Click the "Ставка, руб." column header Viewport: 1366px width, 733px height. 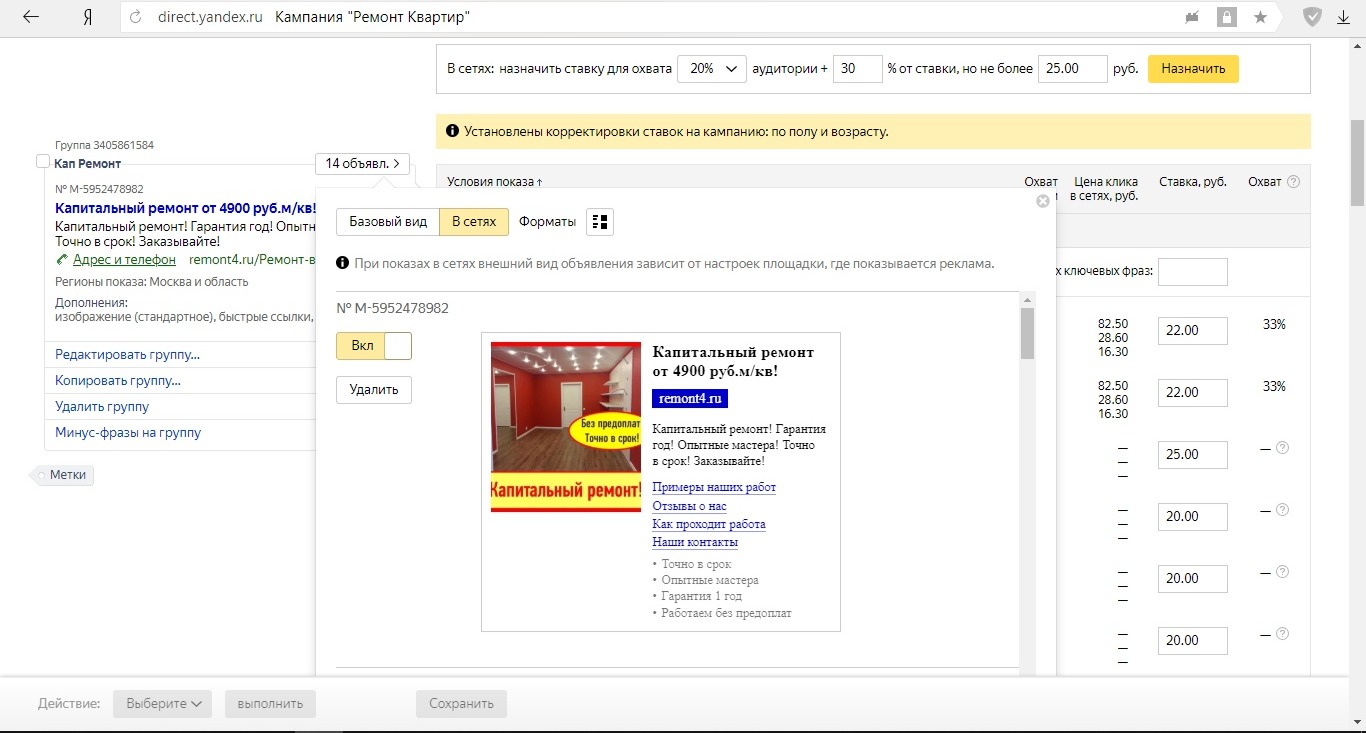1193,182
